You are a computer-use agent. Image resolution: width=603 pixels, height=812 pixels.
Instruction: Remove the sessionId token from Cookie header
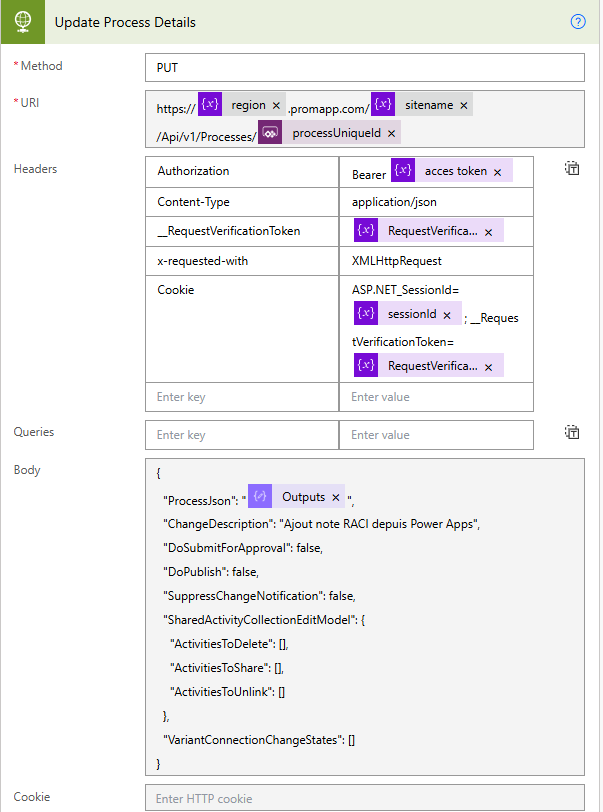pyautogui.click(x=447, y=314)
